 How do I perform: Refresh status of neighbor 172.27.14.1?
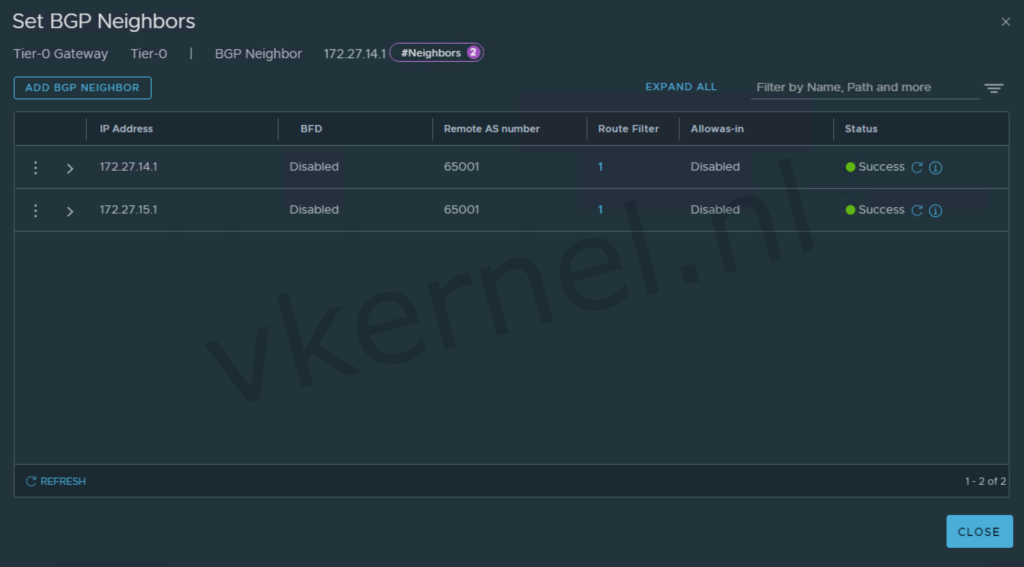pyautogui.click(x=917, y=168)
